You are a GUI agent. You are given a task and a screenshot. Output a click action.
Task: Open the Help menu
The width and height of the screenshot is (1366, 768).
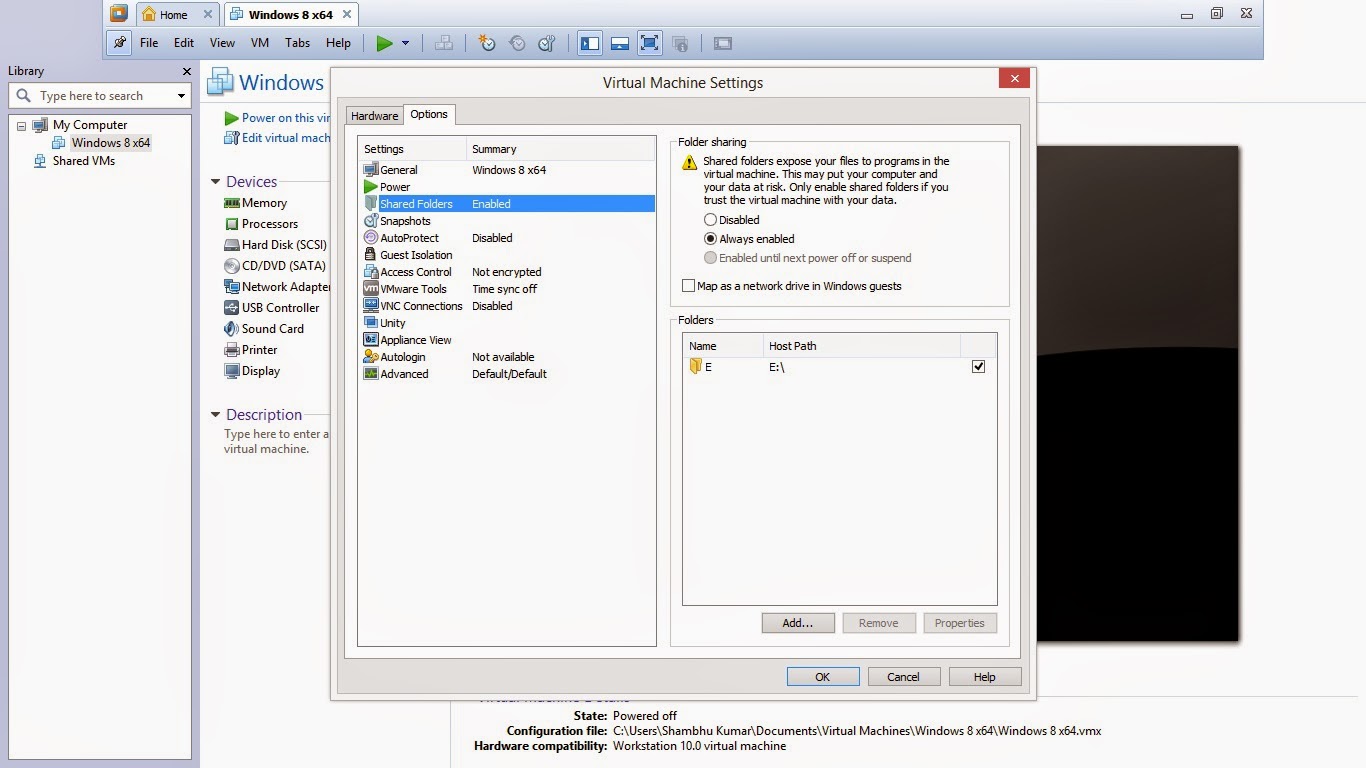(338, 43)
